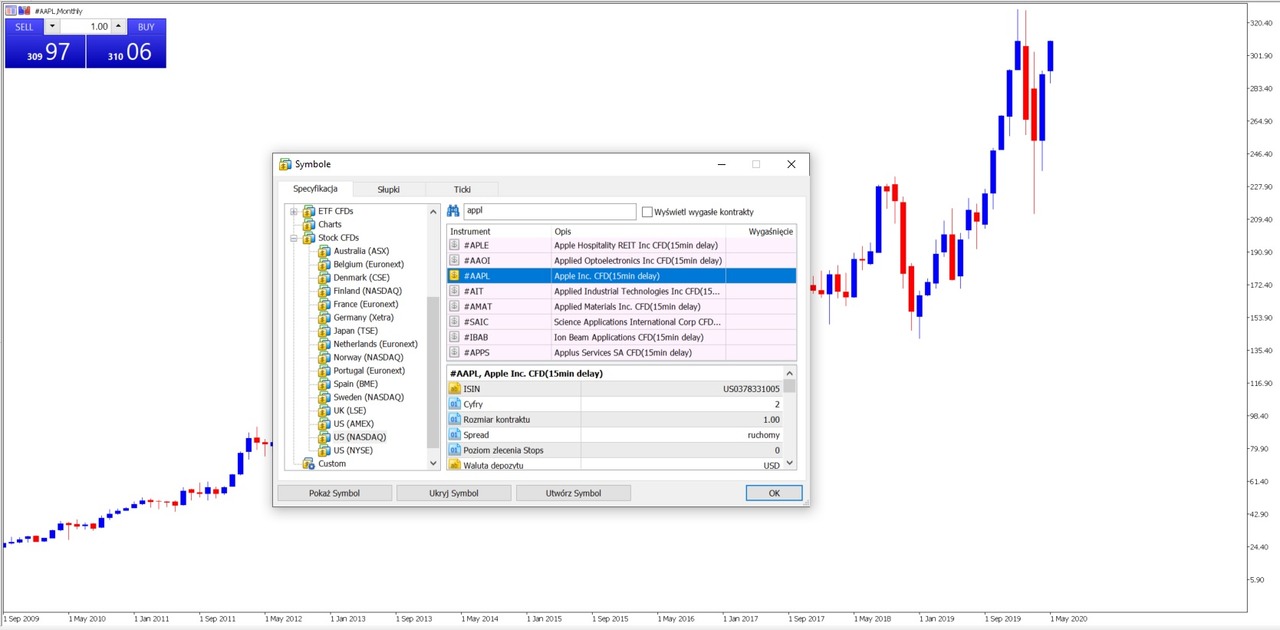This screenshot has width=1280, height=630.
Task: Click the #APPS instrument row icon
Action: [x=454, y=352]
